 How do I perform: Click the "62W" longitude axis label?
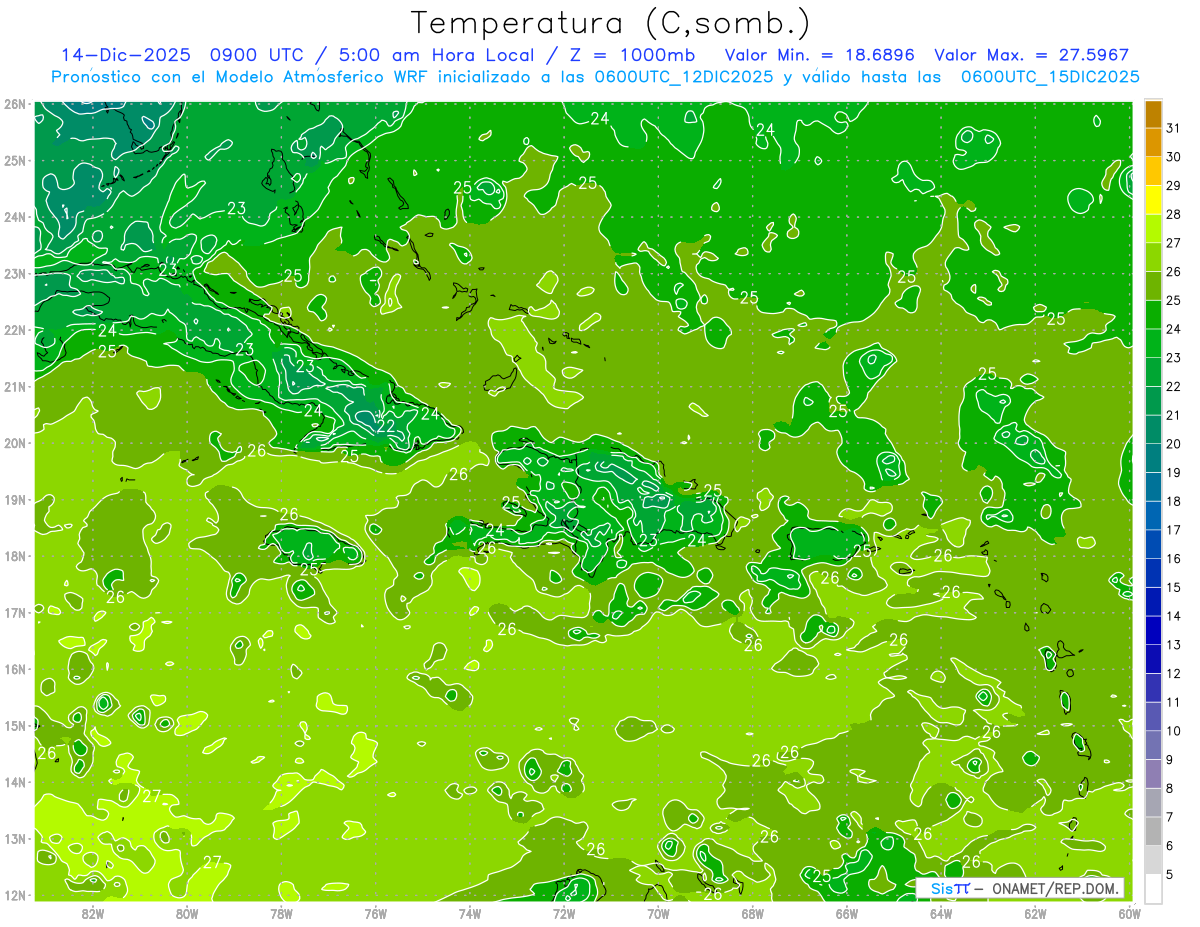click(x=1035, y=913)
